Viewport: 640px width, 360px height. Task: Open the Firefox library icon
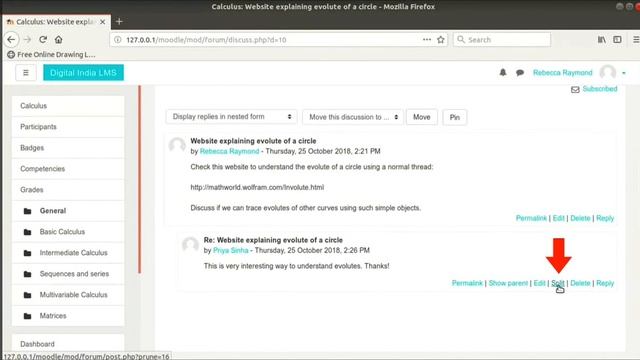click(x=602, y=40)
